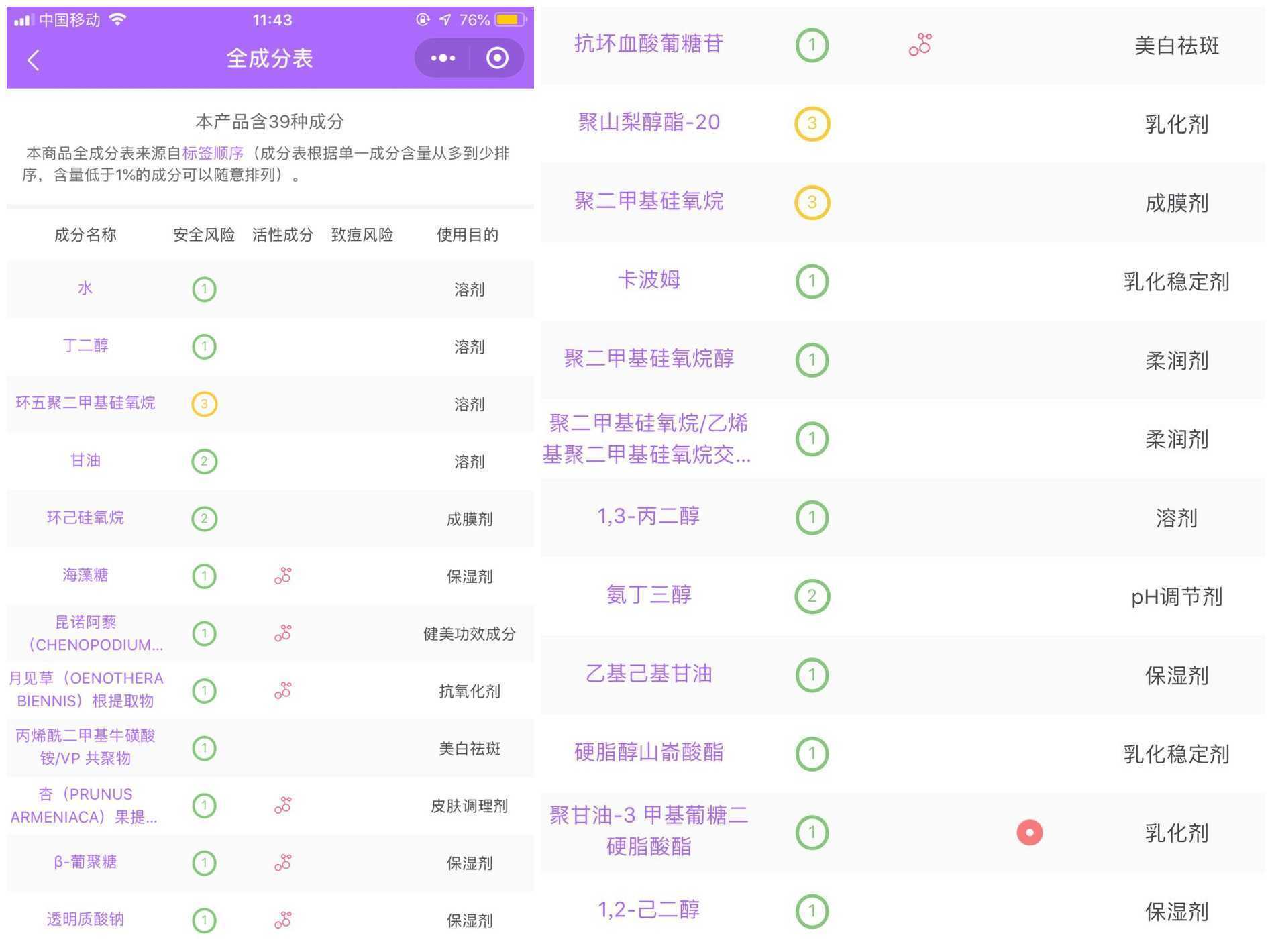Screen dimensions: 1272x952
Task: Tap the green safety badge 1 next to 水
Action: click(204, 289)
